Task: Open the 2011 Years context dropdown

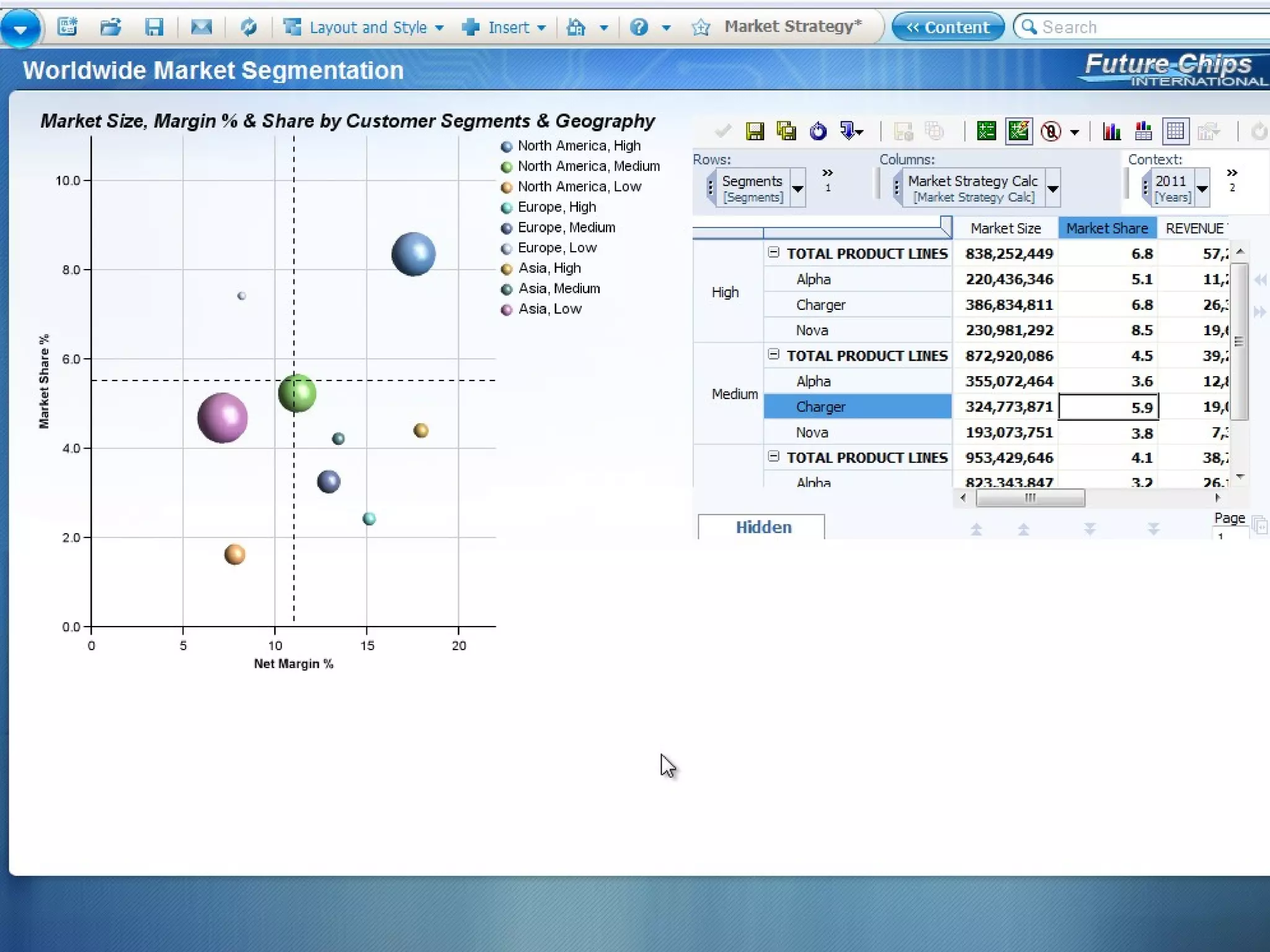Action: click(1202, 188)
